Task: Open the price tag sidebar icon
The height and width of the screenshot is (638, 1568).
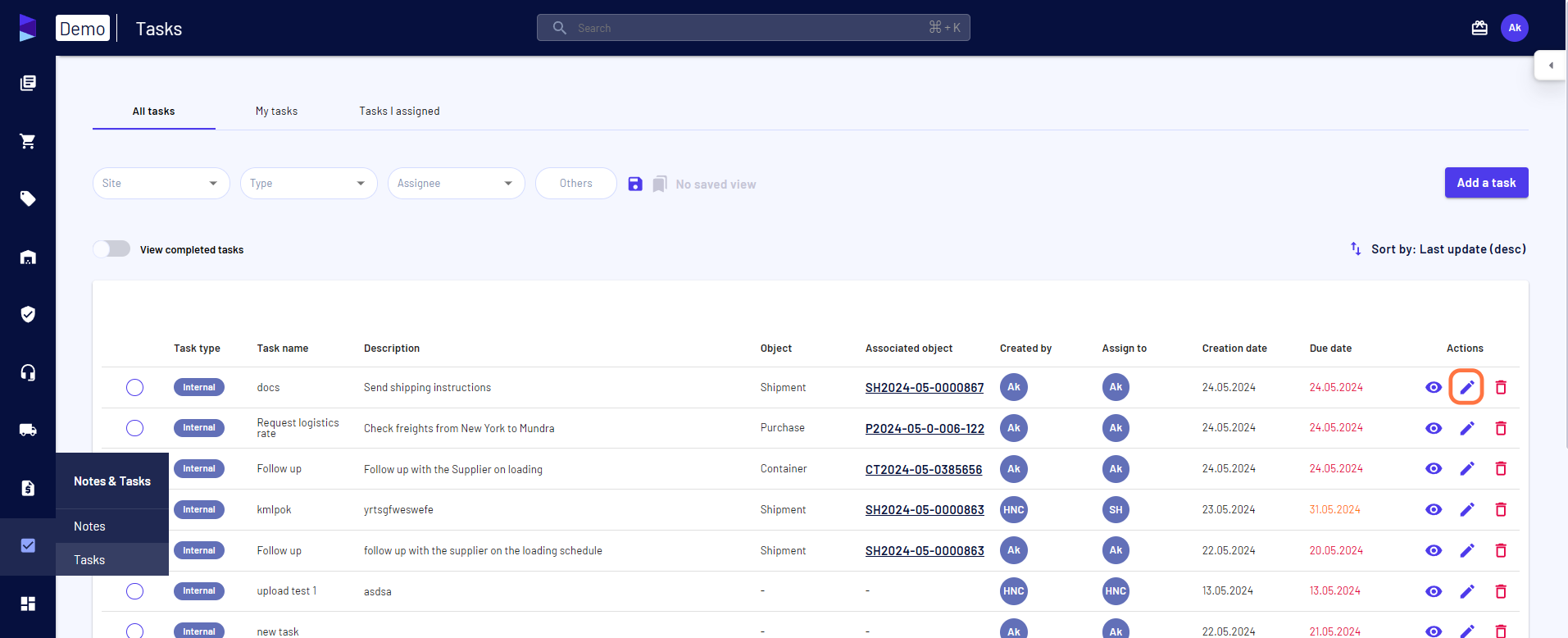Action: click(28, 198)
